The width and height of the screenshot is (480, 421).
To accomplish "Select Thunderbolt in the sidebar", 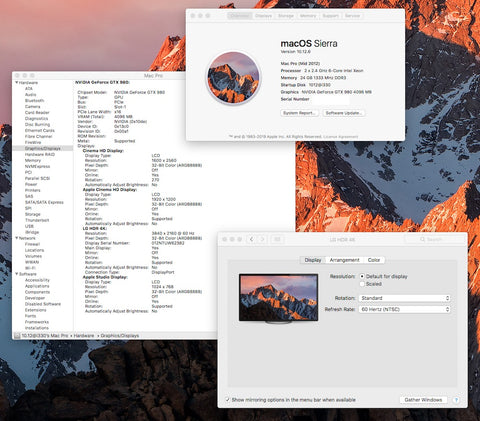I will click(x=37, y=220).
